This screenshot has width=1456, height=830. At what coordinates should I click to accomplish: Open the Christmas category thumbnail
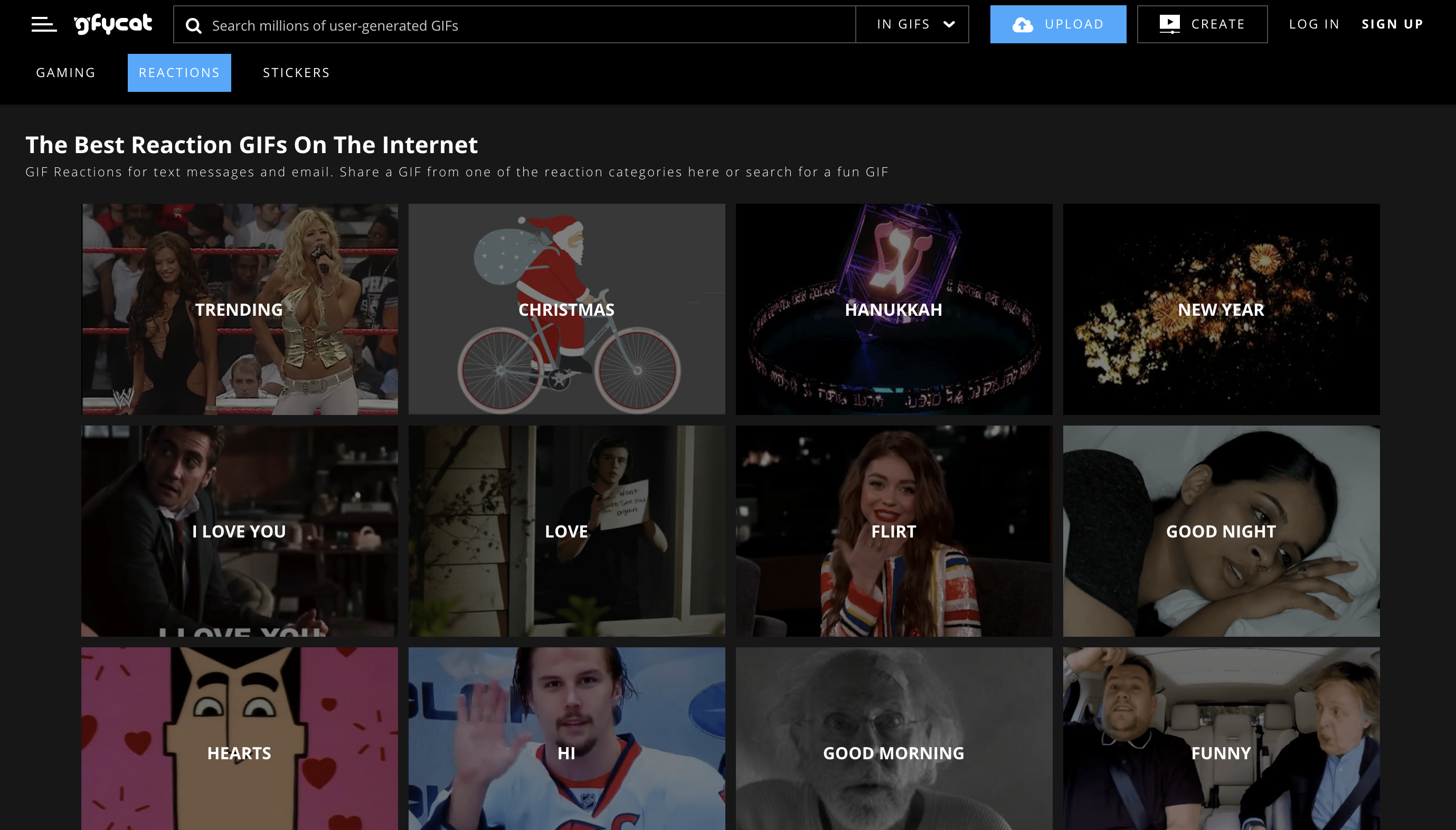point(566,309)
